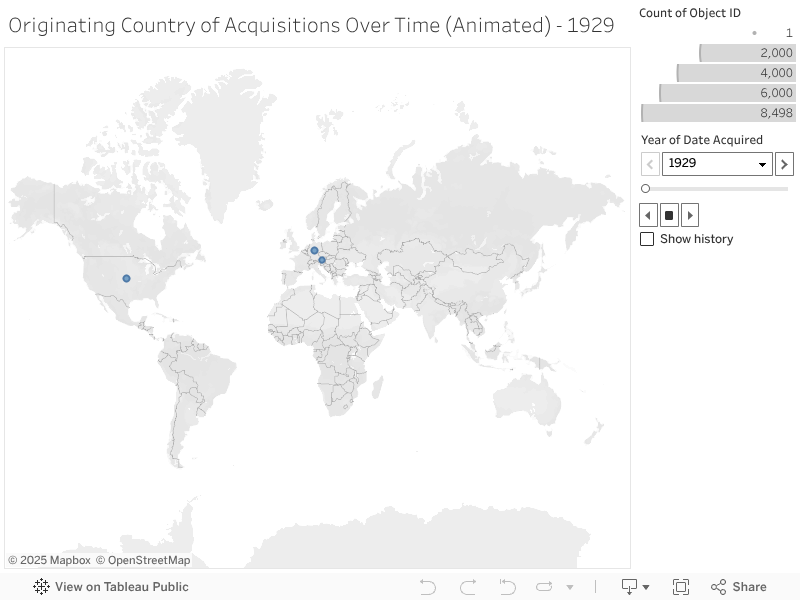Click the Revert icon in toolbar
The height and width of the screenshot is (600, 800).
coord(507,587)
